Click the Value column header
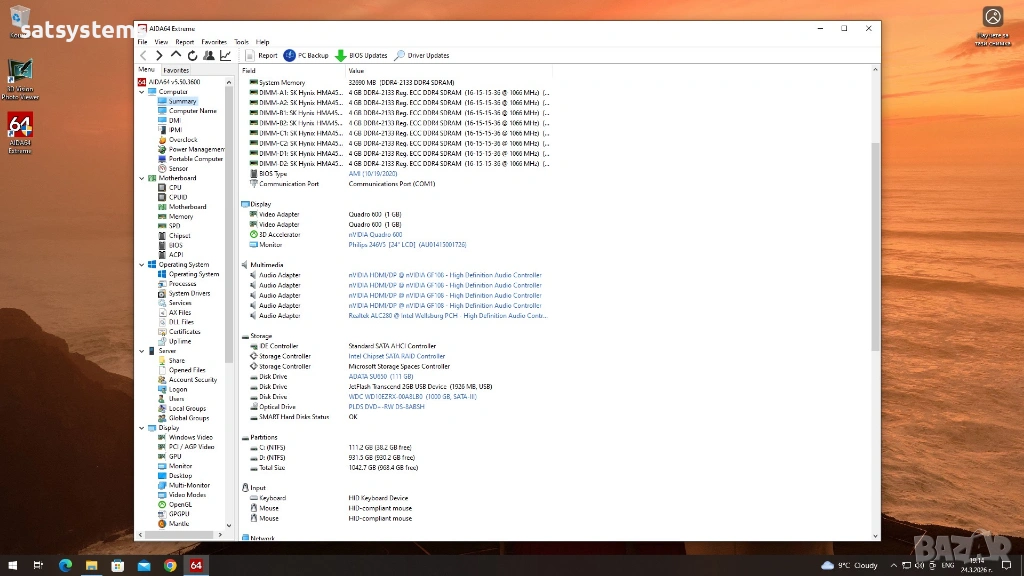Screen dimensions: 1024x576 357,71
